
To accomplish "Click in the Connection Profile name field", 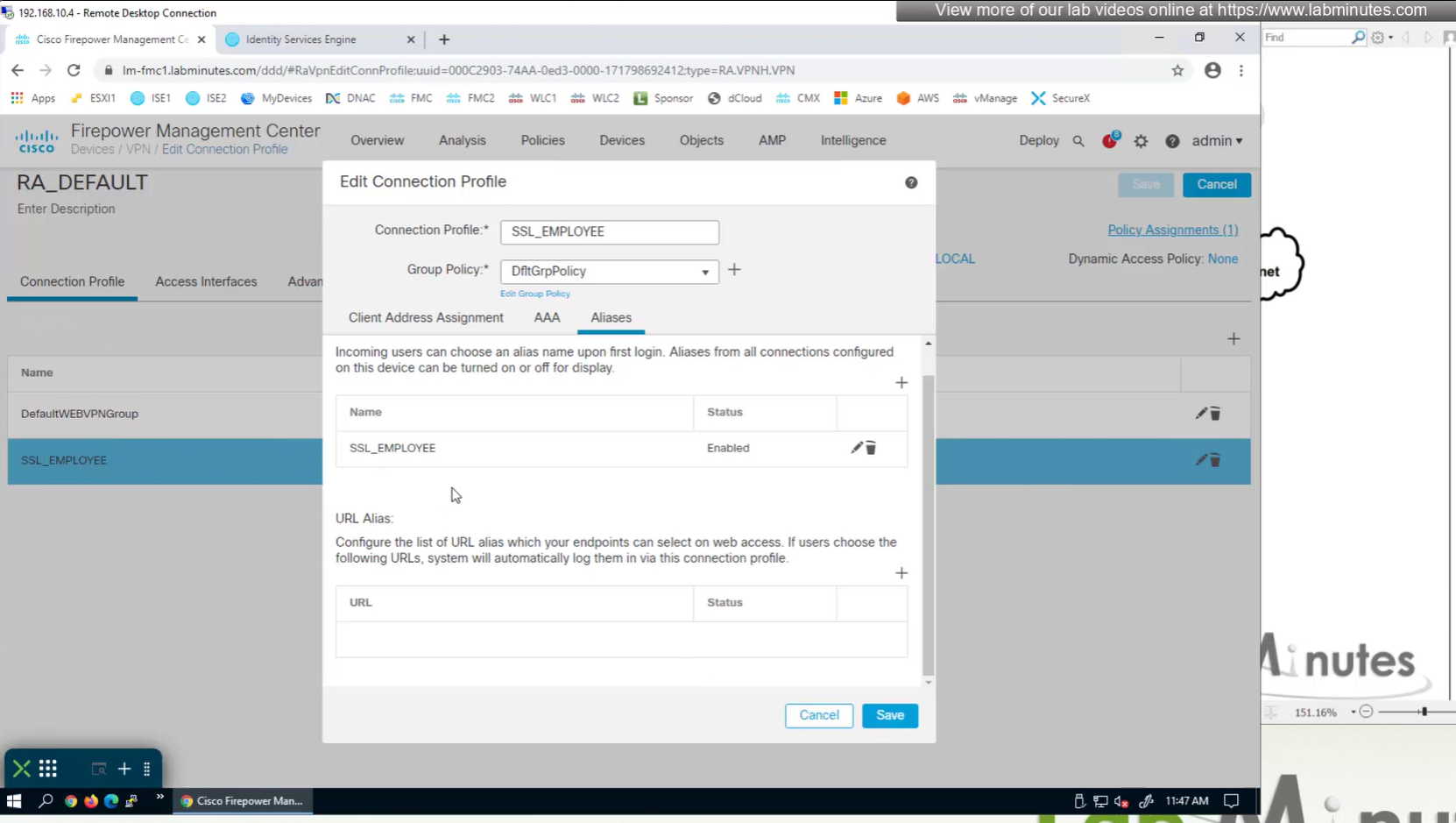I will click(610, 231).
